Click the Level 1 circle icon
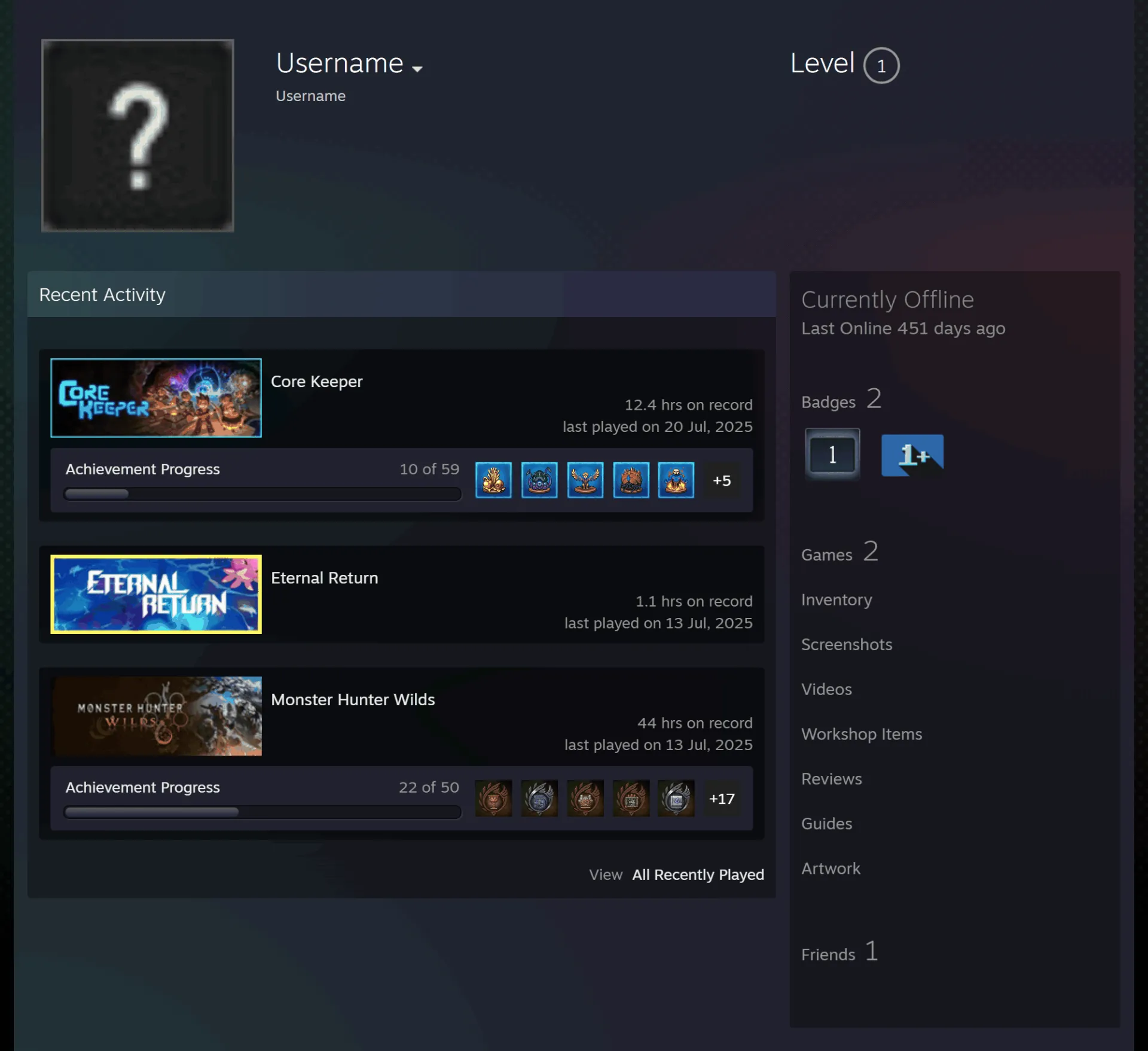 (881, 65)
